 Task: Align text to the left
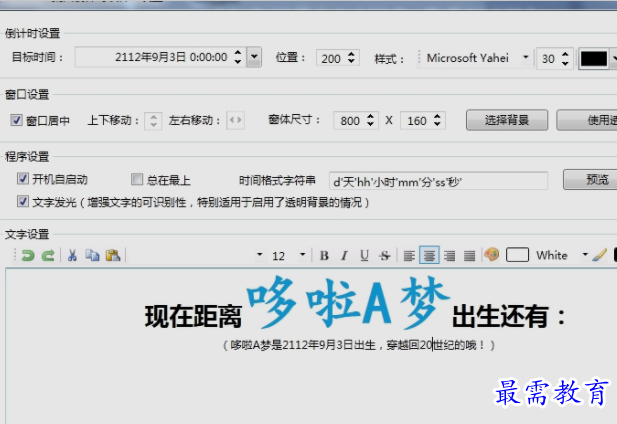(409, 256)
